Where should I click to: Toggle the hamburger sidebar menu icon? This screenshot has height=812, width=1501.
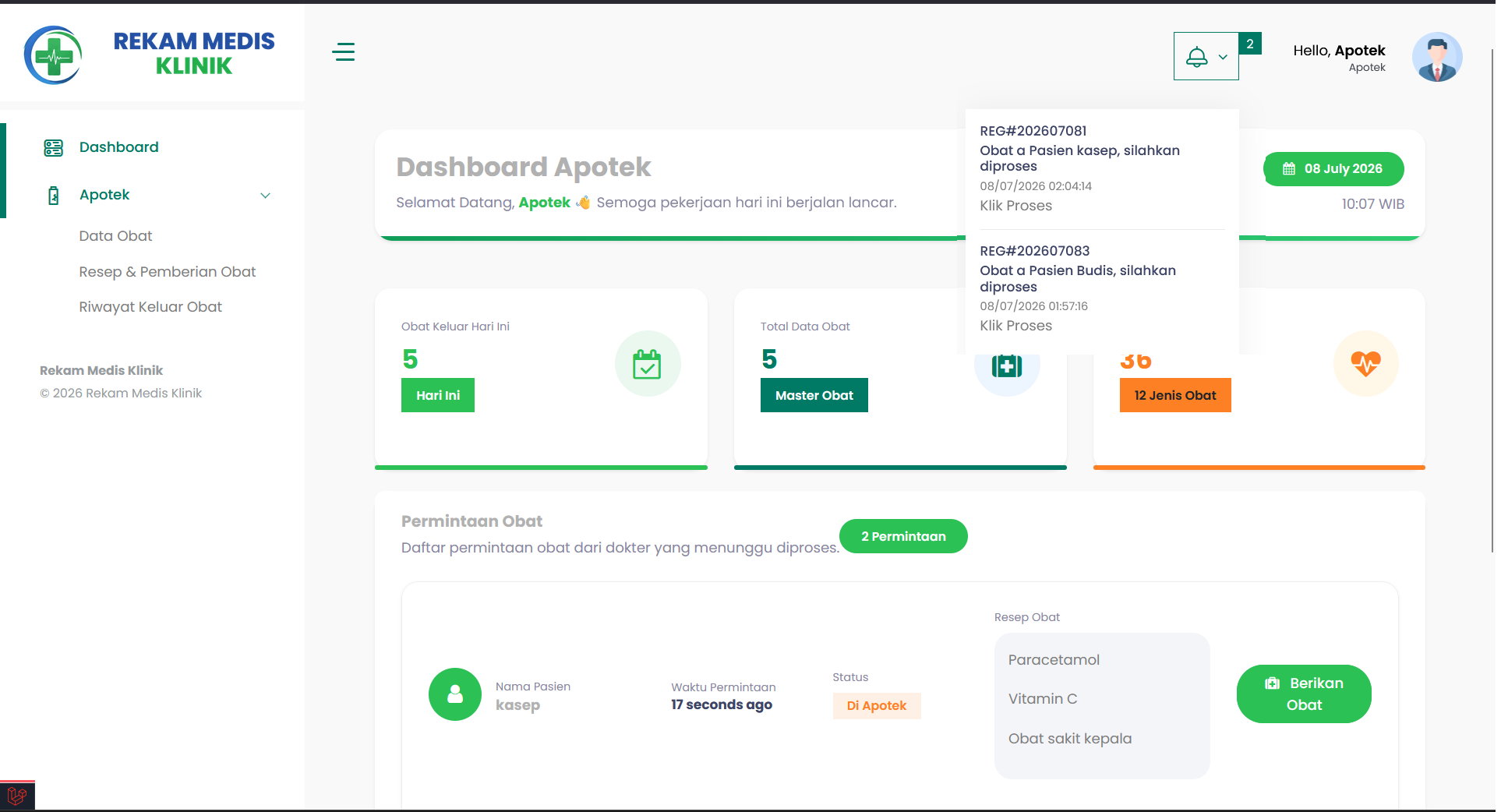(x=343, y=52)
